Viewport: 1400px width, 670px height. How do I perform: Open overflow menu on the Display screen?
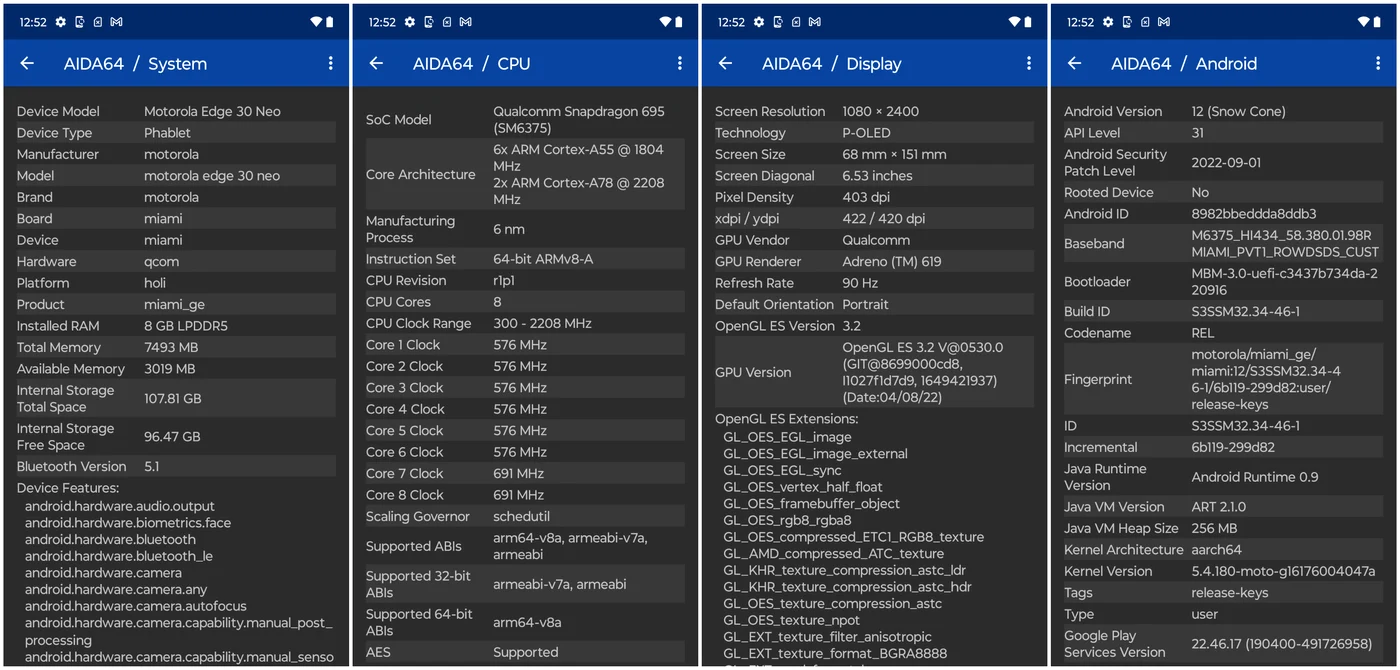click(1029, 63)
